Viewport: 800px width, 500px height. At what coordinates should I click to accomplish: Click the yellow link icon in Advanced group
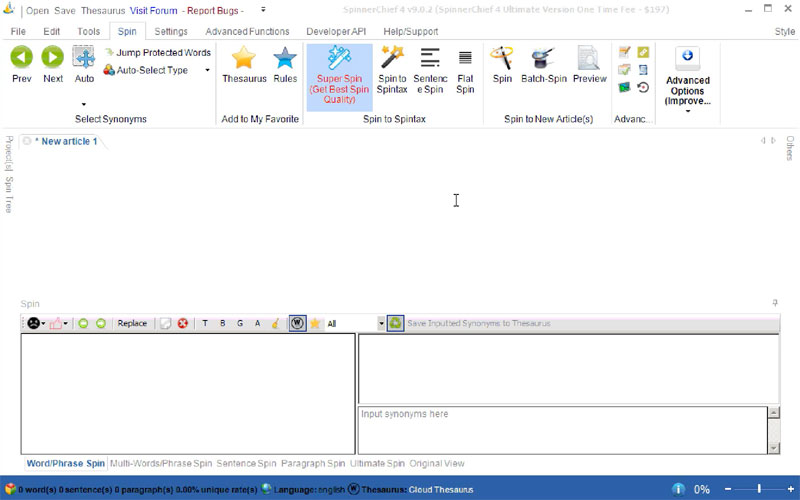pyautogui.click(x=643, y=52)
